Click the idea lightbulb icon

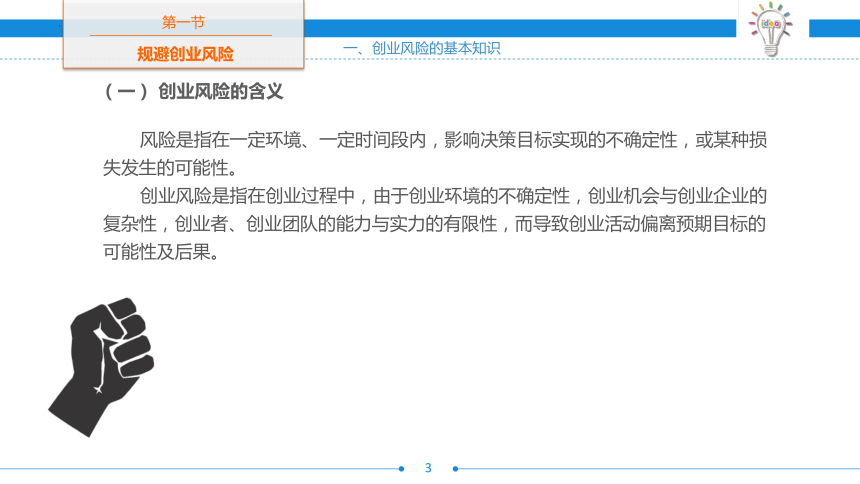coord(771,29)
